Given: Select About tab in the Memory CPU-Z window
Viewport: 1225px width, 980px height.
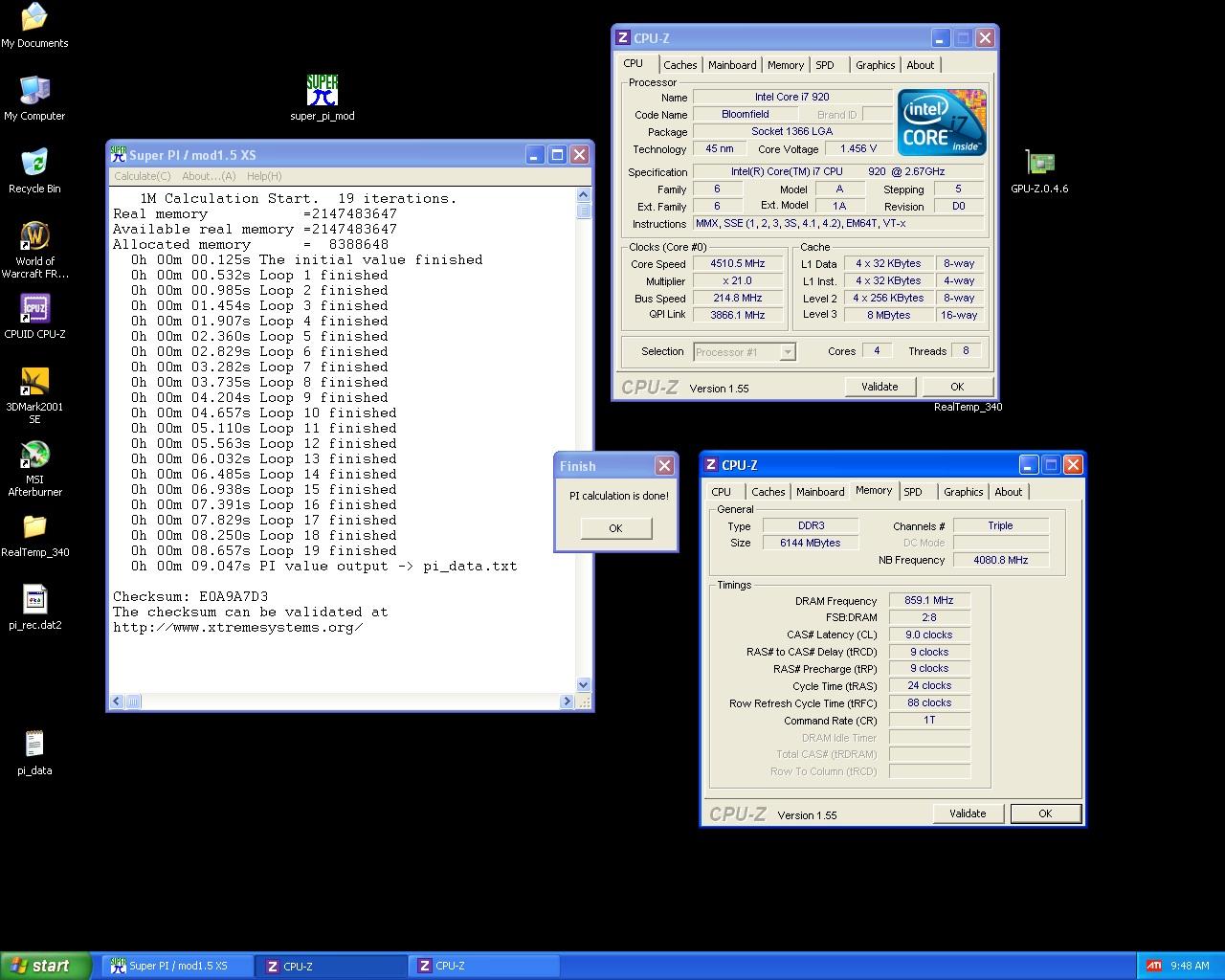Looking at the screenshot, I should (x=1009, y=492).
